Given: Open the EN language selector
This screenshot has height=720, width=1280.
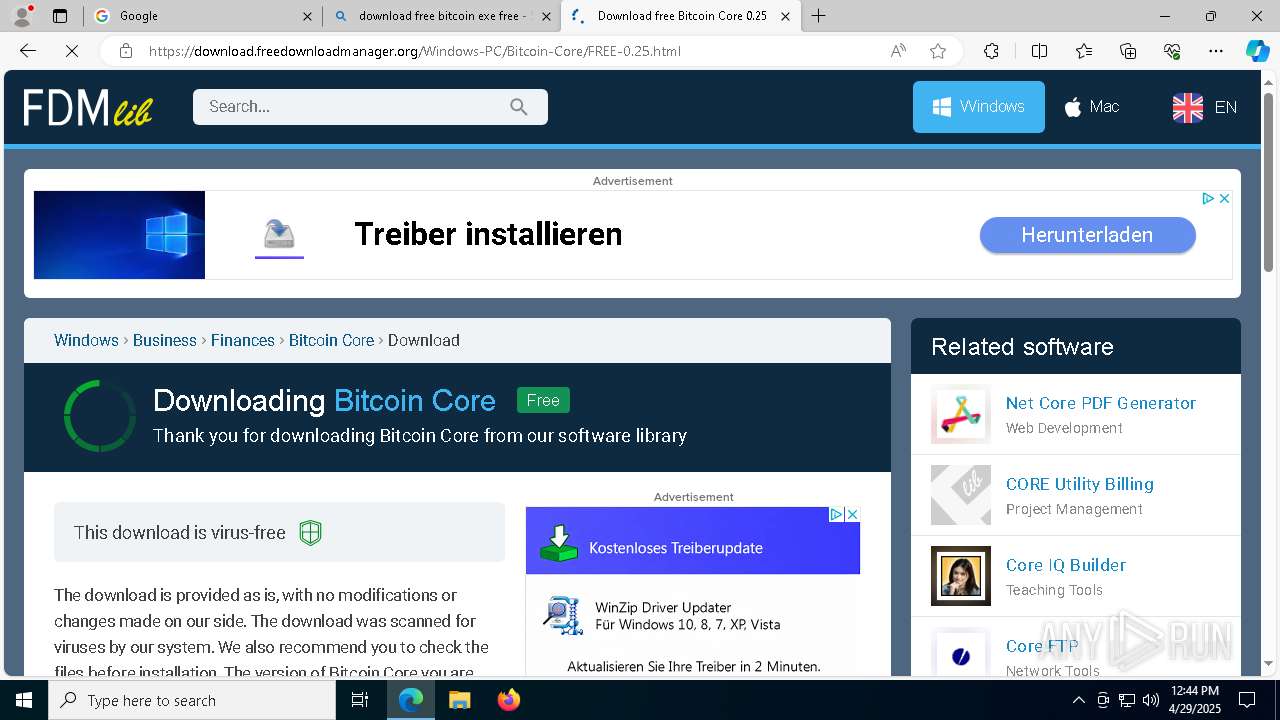Looking at the screenshot, I should pyautogui.click(x=1205, y=107).
